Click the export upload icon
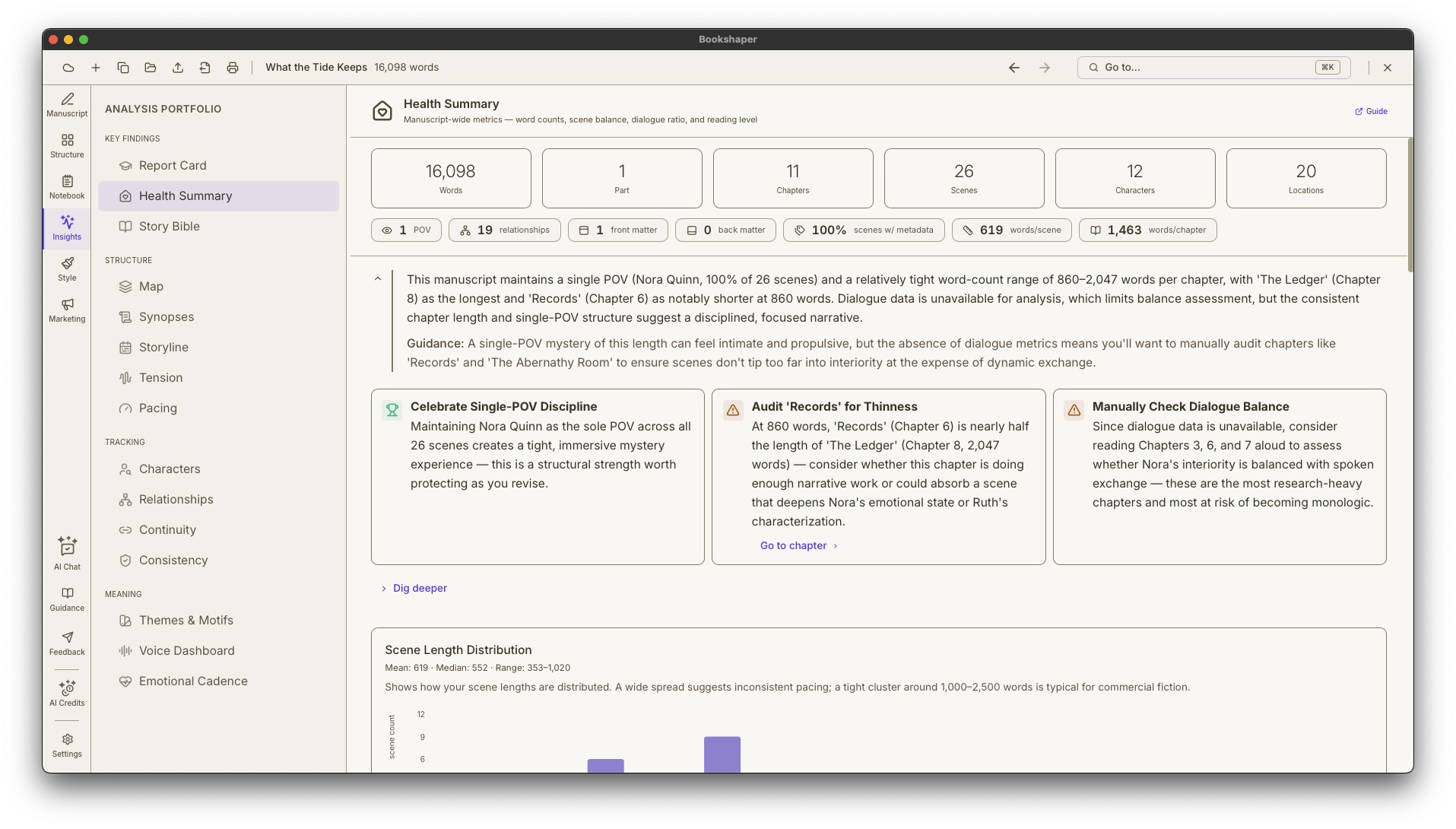This screenshot has width=1456, height=829. click(178, 68)
